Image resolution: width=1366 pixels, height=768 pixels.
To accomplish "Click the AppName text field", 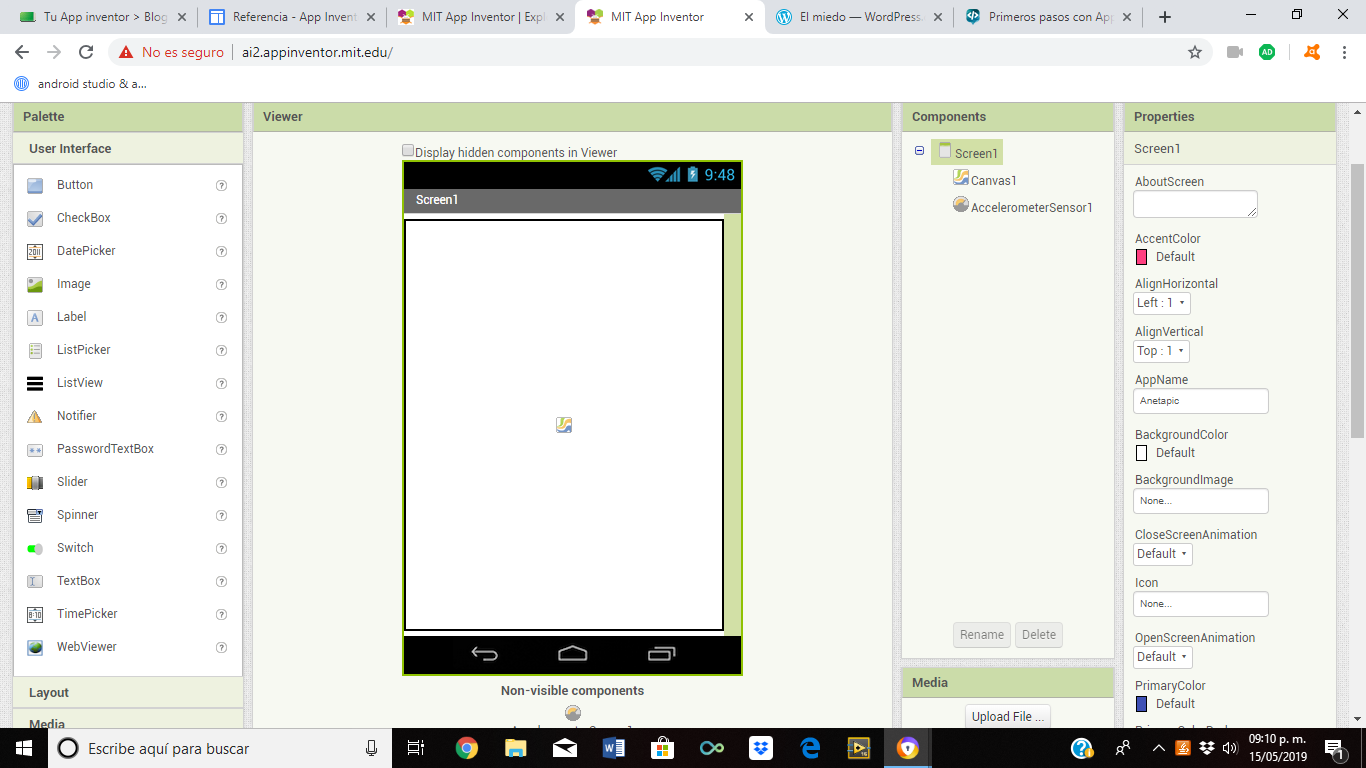I will (x=1200, y=401).
